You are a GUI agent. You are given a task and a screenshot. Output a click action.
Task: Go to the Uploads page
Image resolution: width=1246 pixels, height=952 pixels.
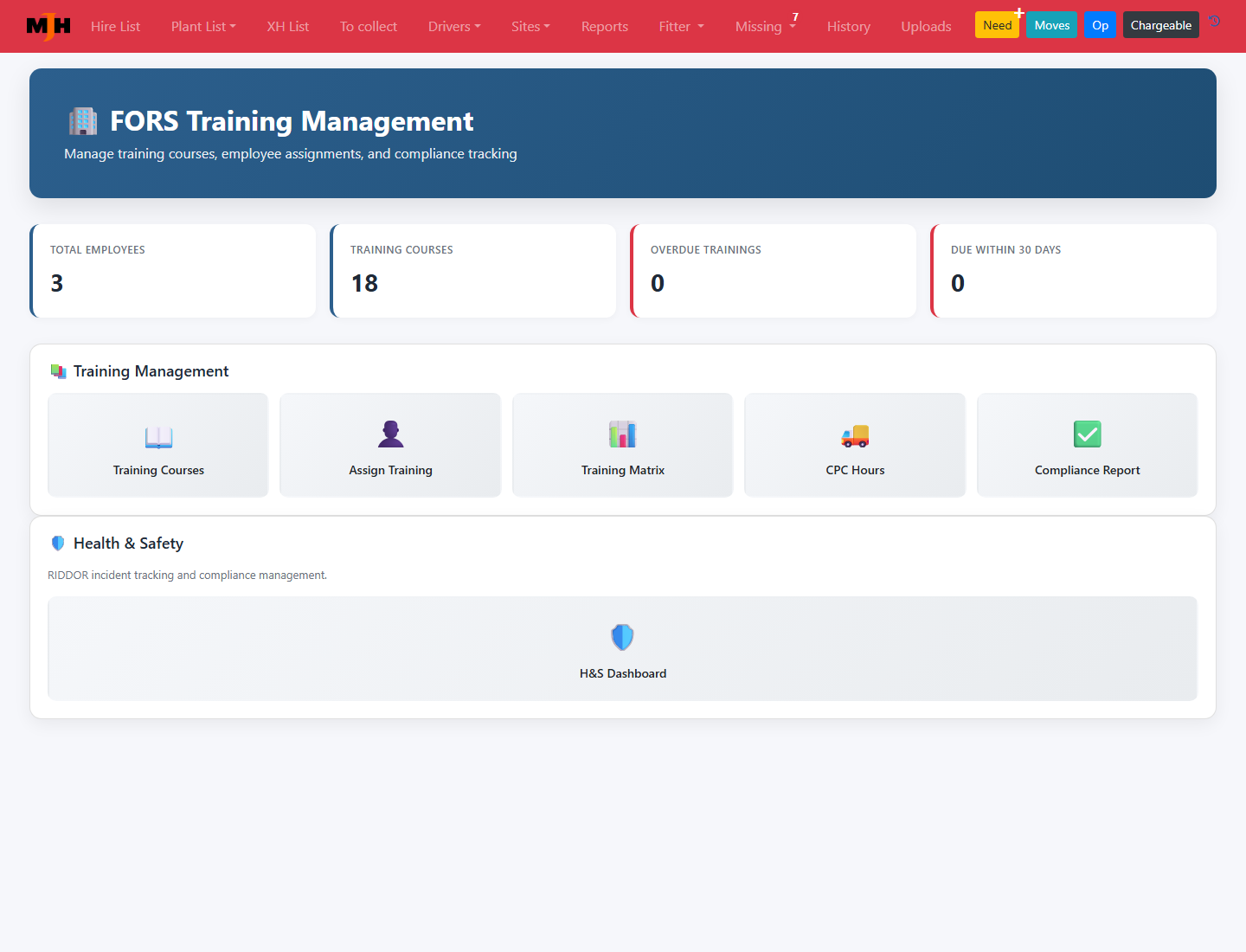[x=926, y=26]
